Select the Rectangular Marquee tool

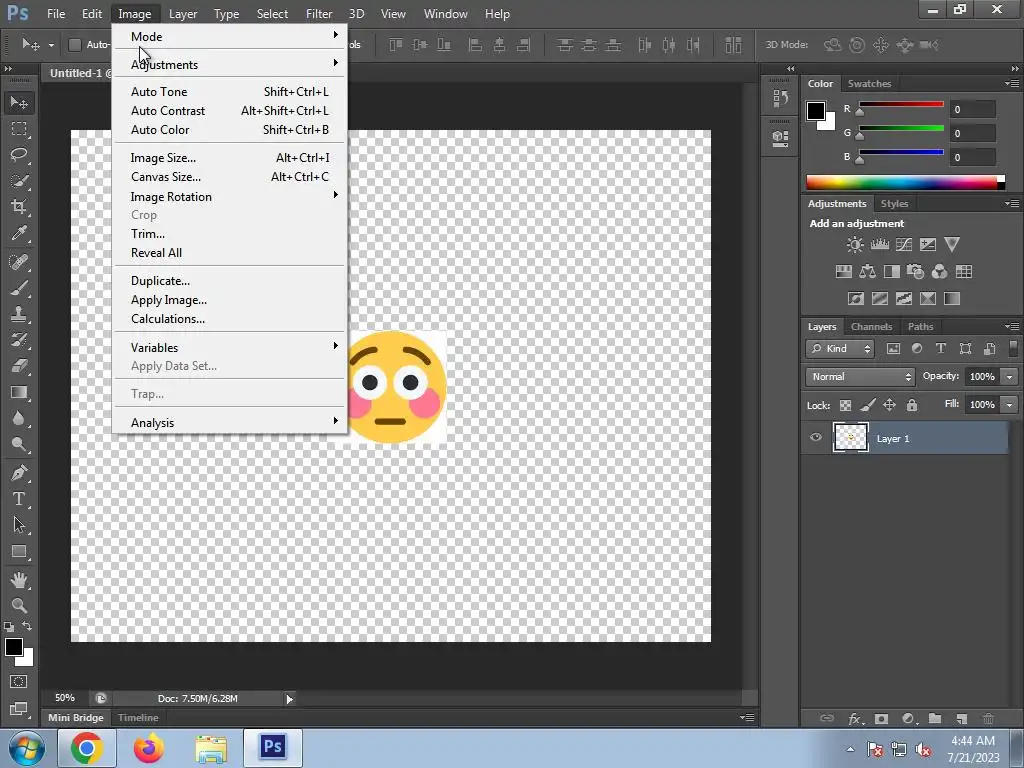tap(19, 129)
